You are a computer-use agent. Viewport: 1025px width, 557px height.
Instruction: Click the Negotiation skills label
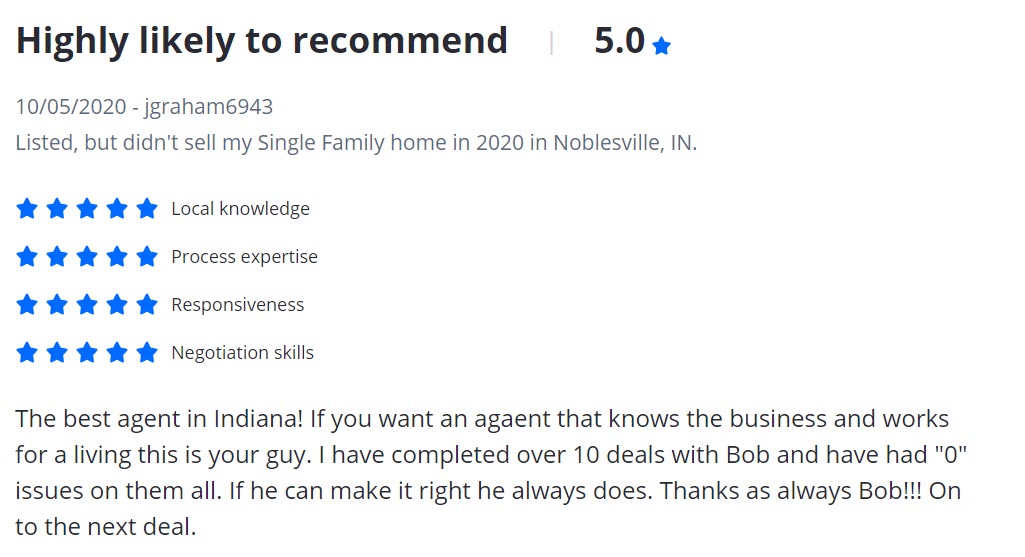[243, 353]
